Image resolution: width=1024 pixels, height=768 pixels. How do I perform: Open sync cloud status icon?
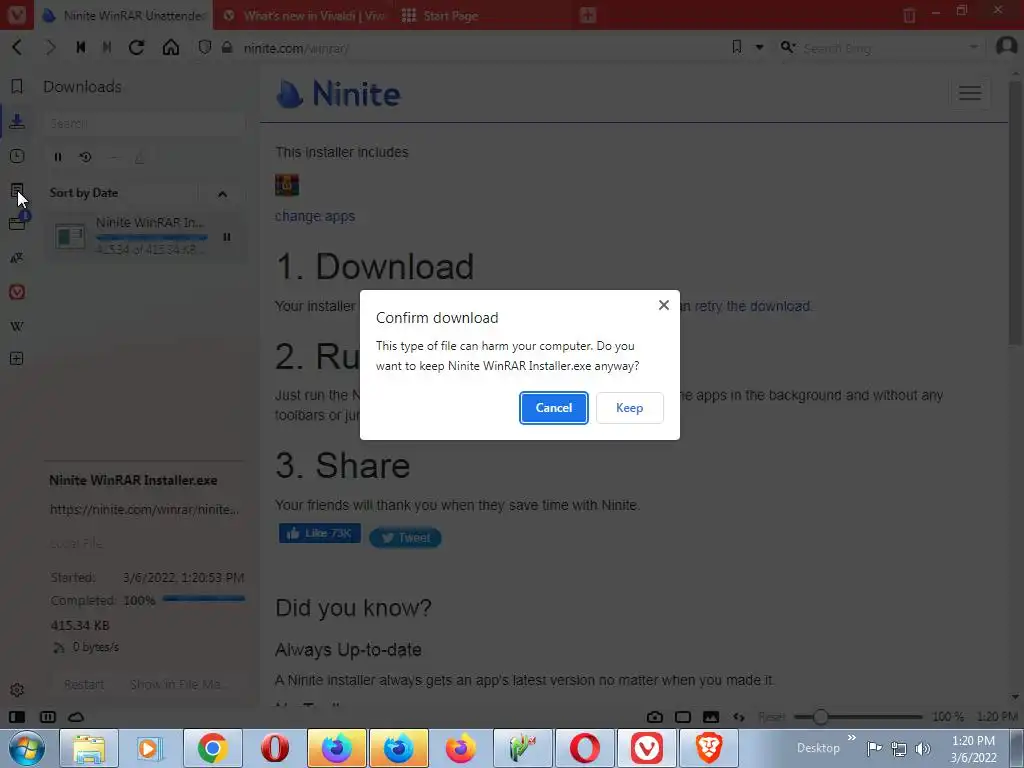[x=76, y=717]
